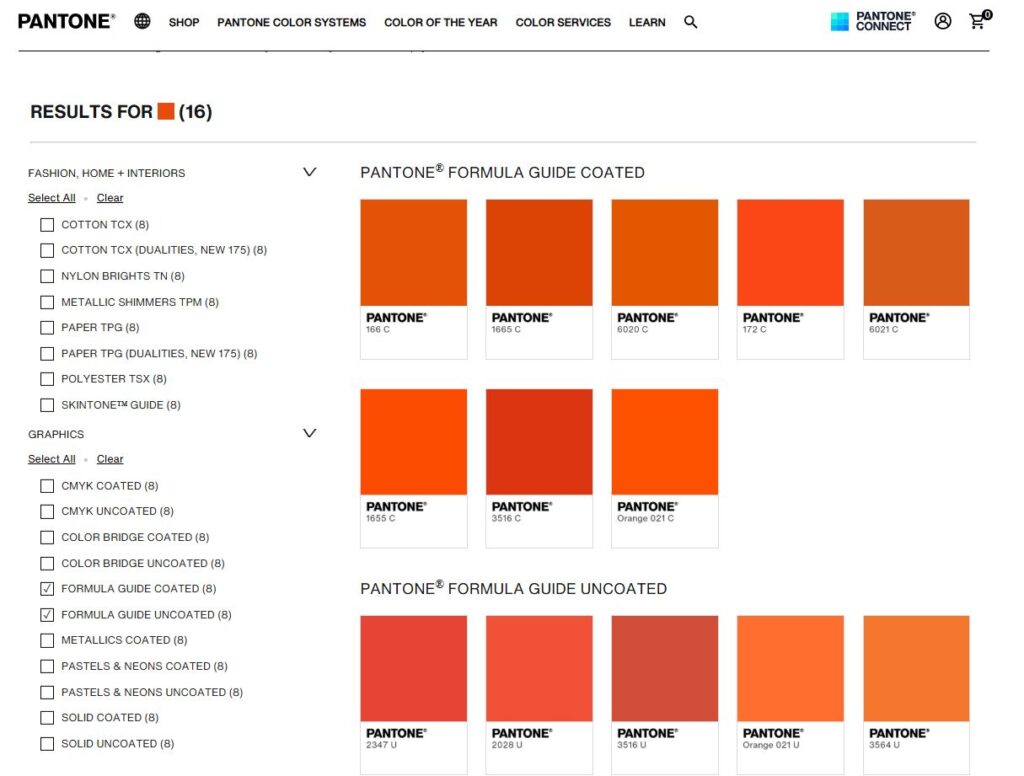The image size is (1024, 776).
Task: Collapse the Fashion, Home + Interiors section
Action: [309, 172]
